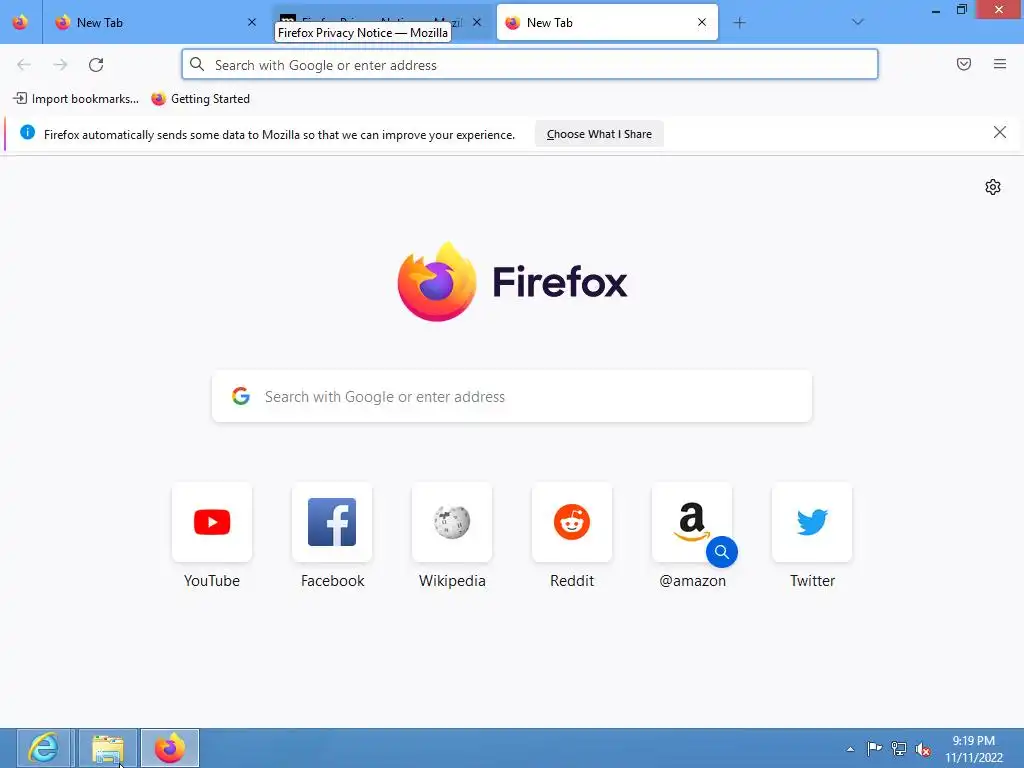Focus the address bar search field
The height and width of the screenshot is (768, 1024).
point(530,65)
